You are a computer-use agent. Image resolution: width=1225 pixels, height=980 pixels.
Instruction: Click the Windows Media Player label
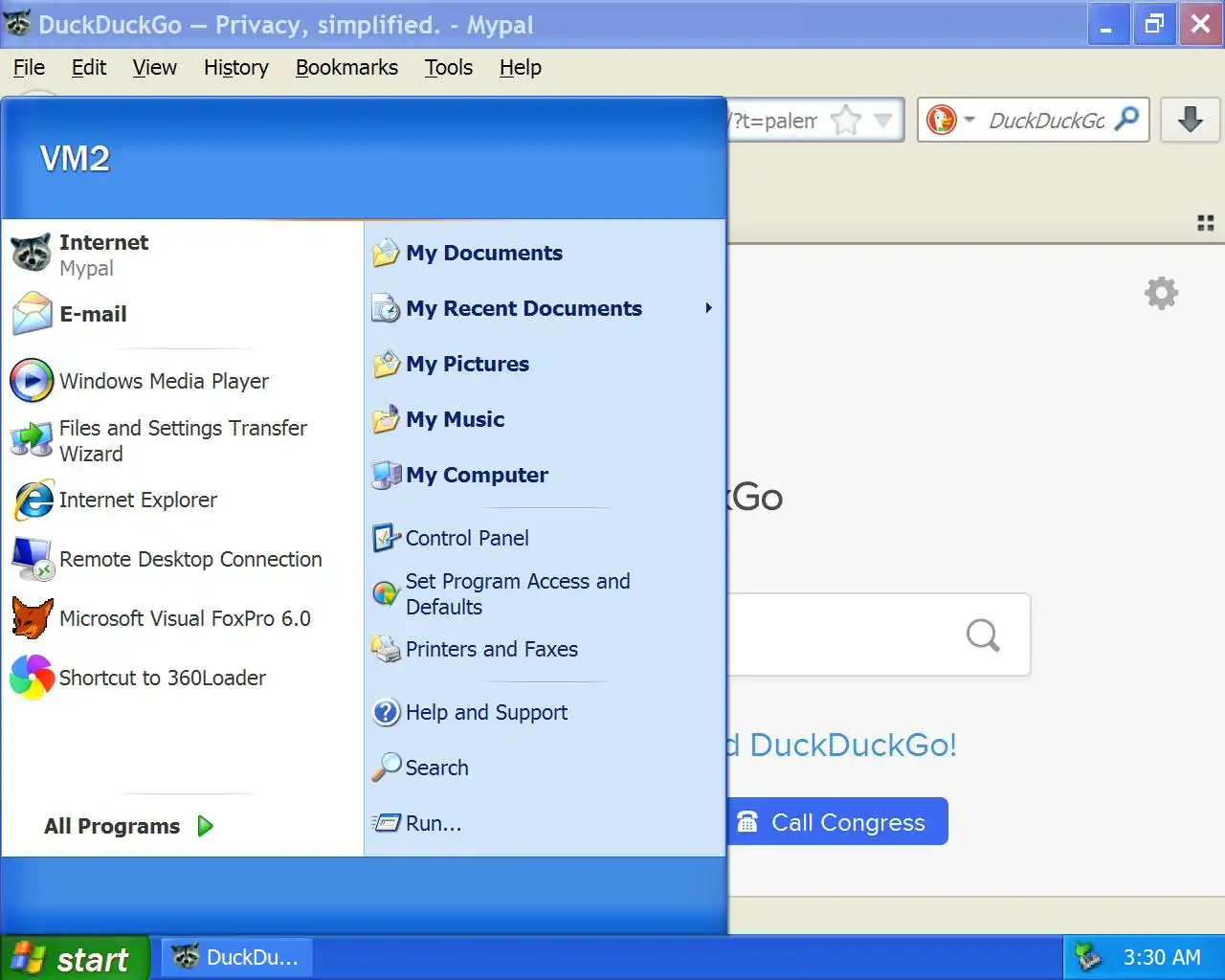click(x=164, y=381)
